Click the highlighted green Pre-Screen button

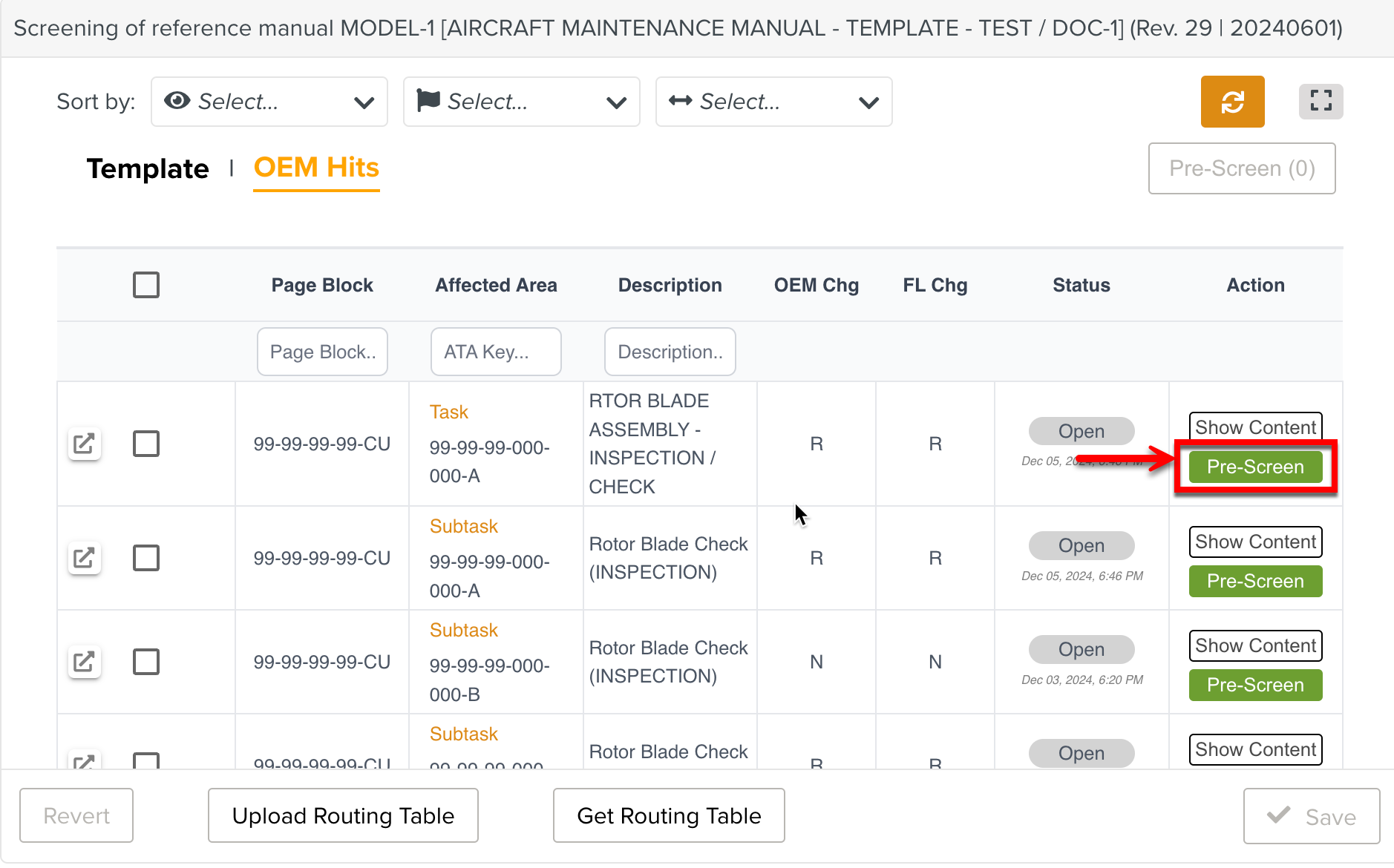[x=1255, y=467]
